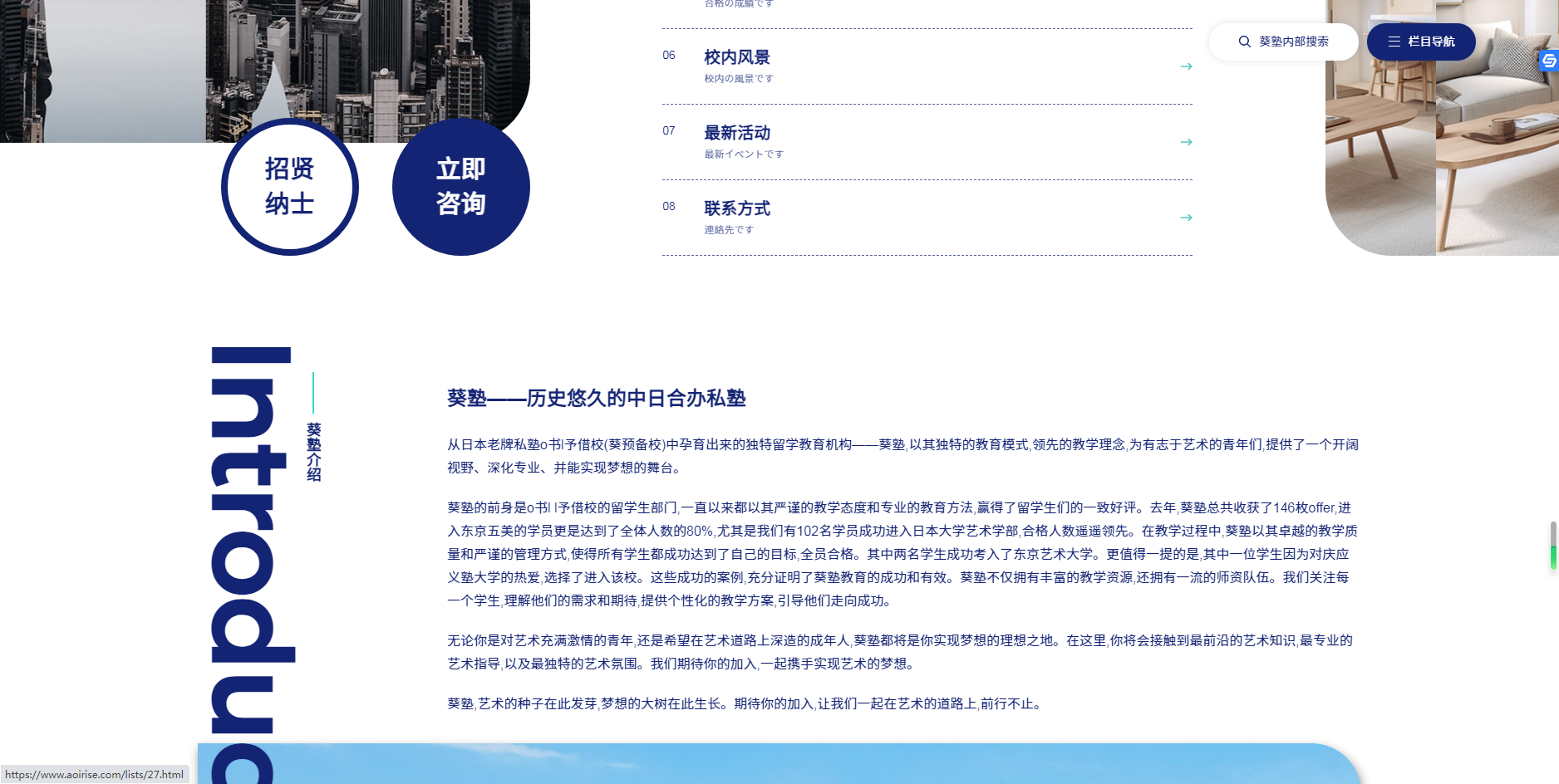Screen dimensions: 1559x784
Task: Click the hamburger icon beside 栏目导航
Action: 1394,42
